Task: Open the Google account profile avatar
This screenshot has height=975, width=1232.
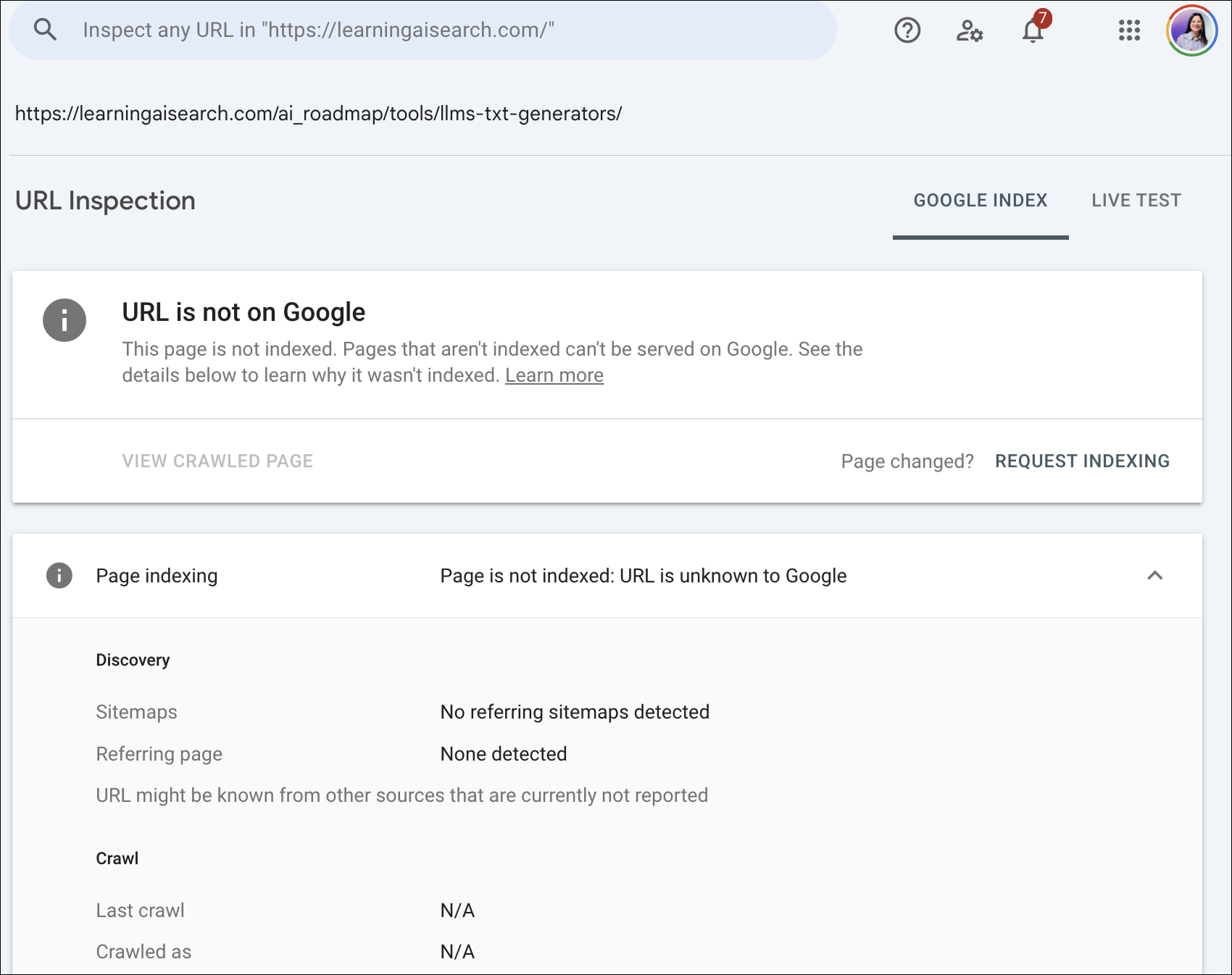Action: pos(1191,30)
